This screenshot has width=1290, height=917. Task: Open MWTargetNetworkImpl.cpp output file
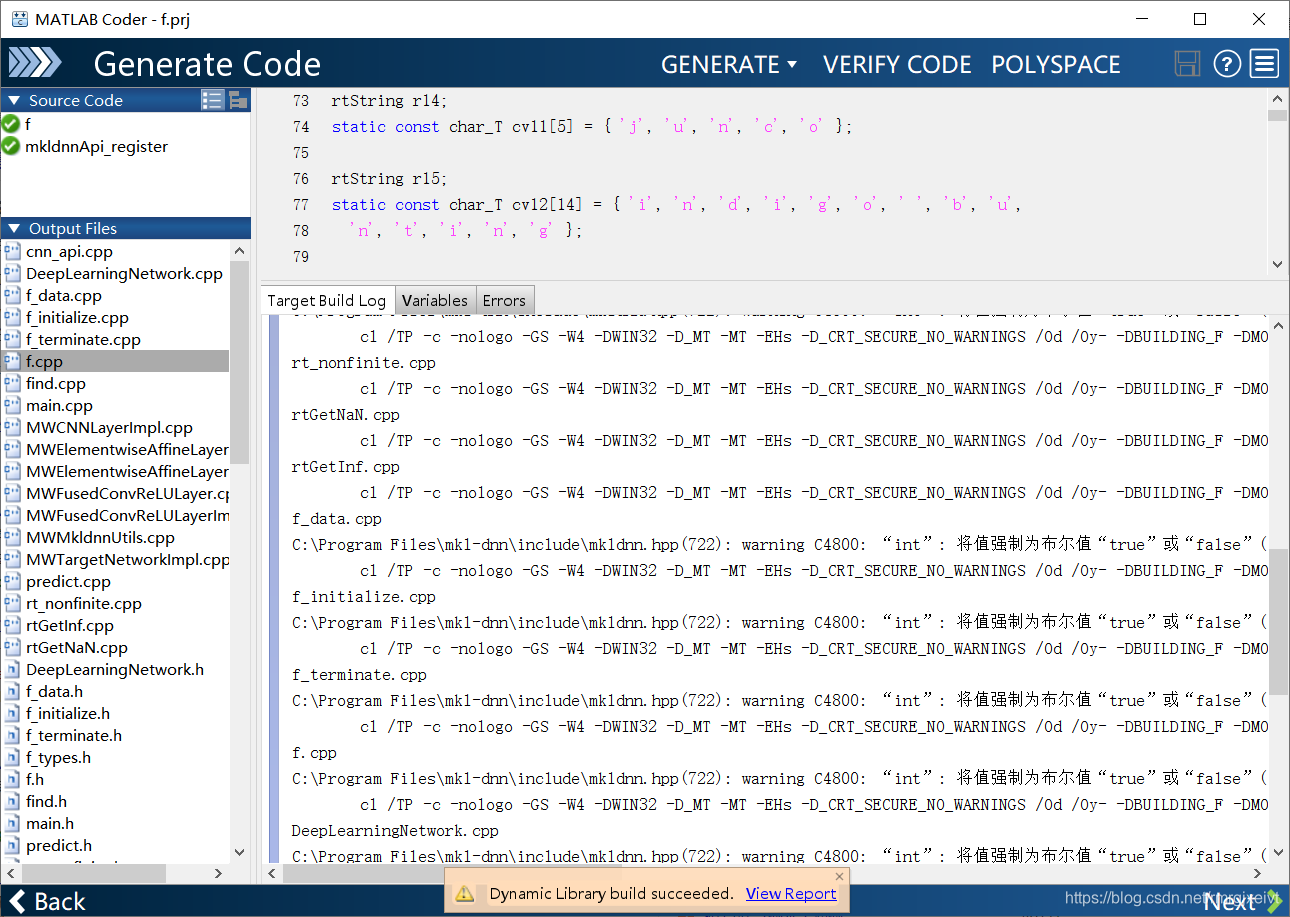(x=127, y=560)
